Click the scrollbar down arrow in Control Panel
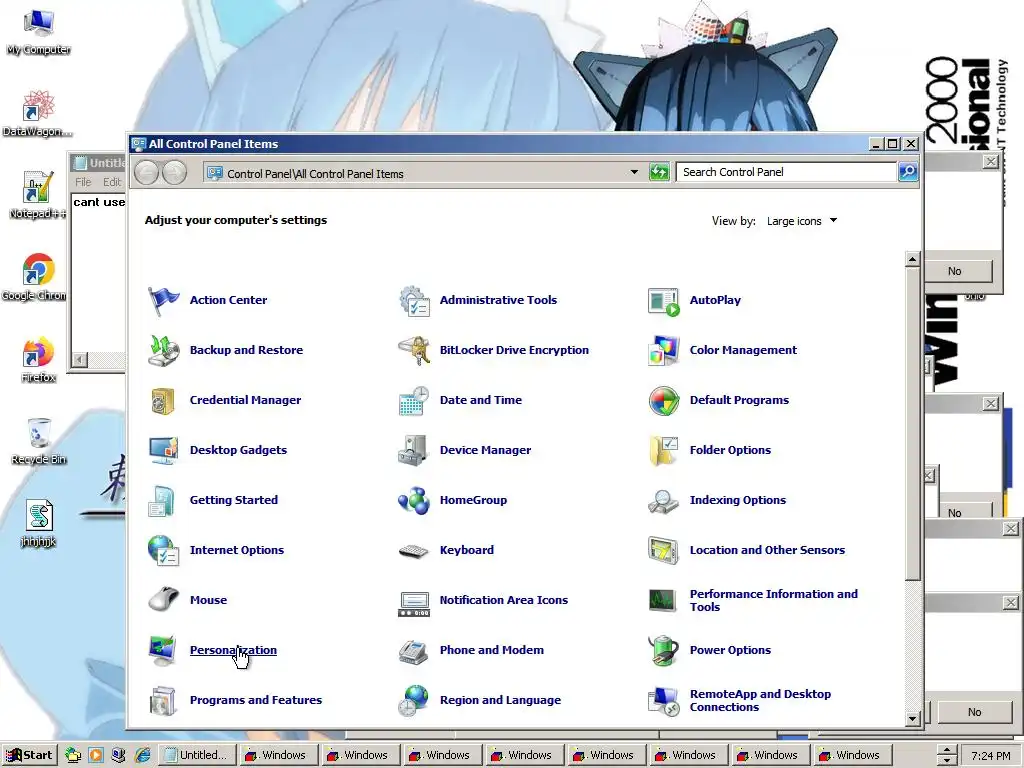This screenshot has width=1024, height=768. pyautogui.click(x=913, y=719)
